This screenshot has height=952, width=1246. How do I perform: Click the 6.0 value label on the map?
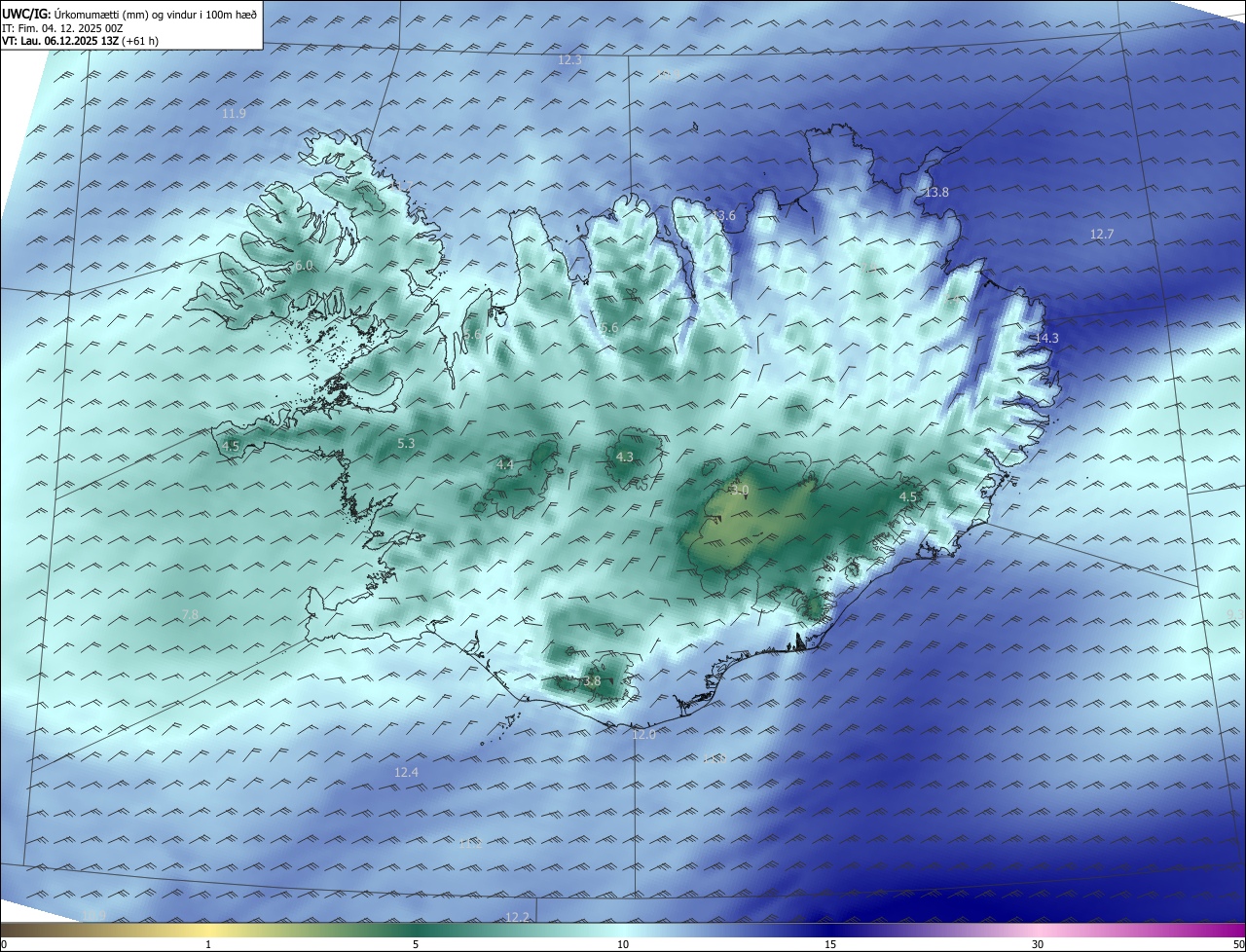[x=303, y=267]
